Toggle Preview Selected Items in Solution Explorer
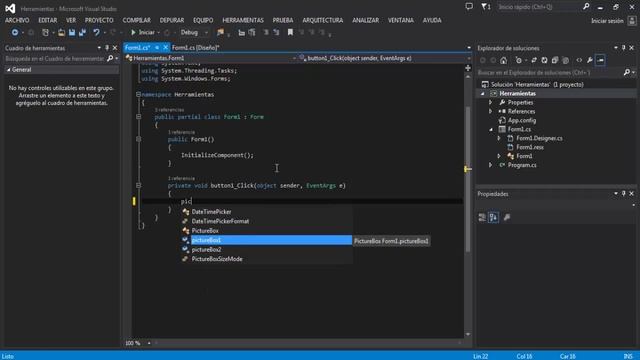This screenshot has width=640, height=360. click(600, 60)
